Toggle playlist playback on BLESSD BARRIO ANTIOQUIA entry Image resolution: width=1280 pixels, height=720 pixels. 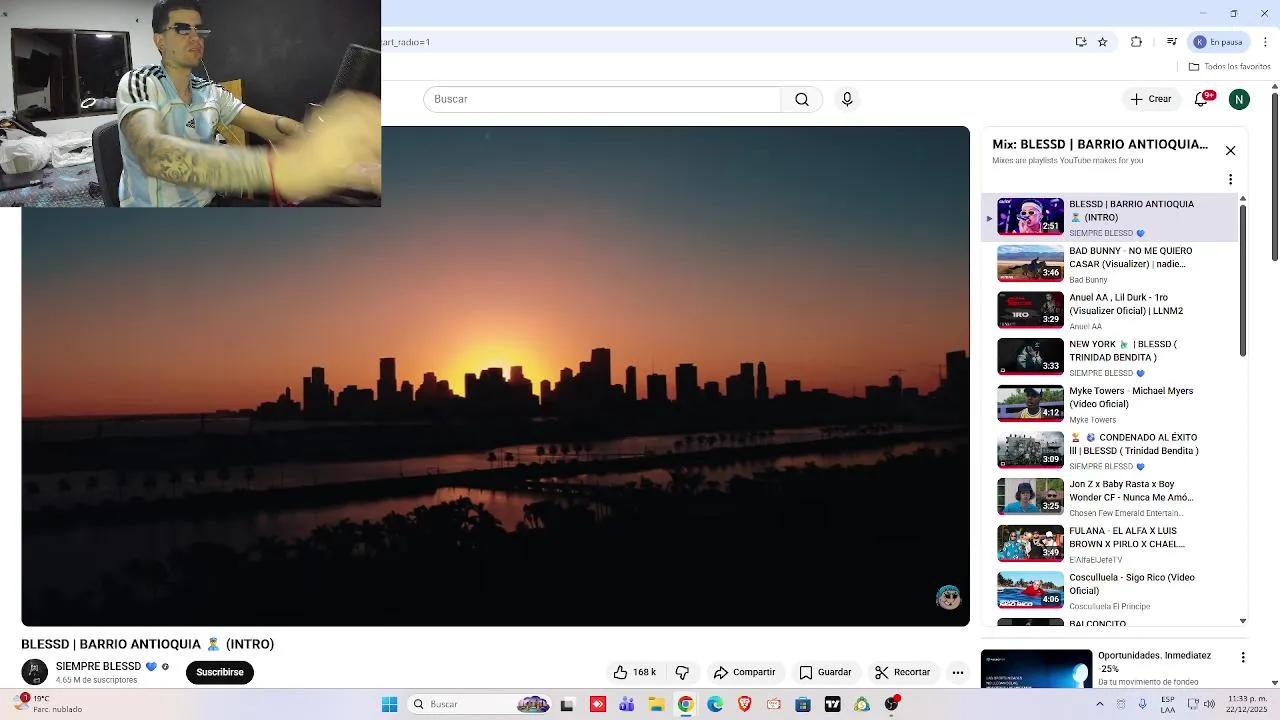pos(989,217)
